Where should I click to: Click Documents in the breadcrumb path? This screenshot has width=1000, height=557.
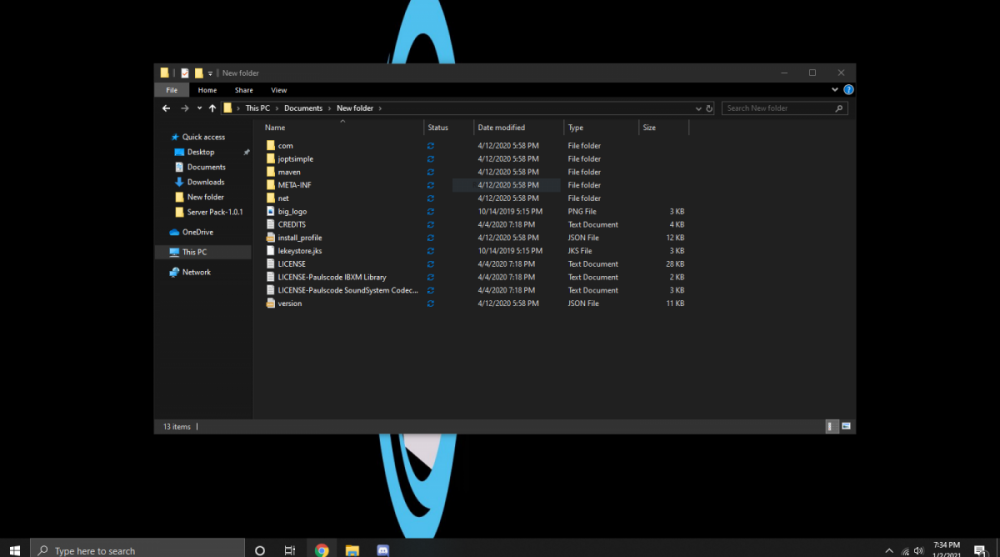(x=303, y=108)
